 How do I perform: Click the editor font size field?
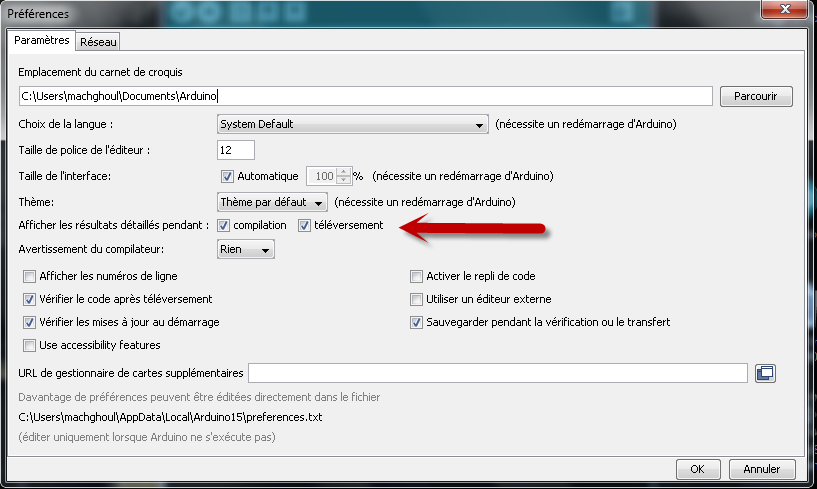pos(235,150)
